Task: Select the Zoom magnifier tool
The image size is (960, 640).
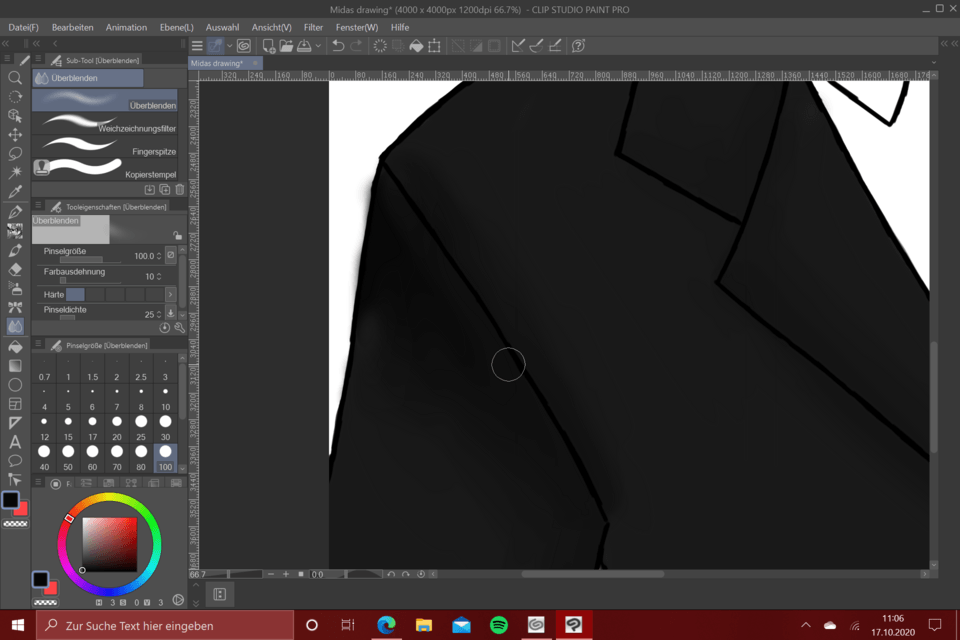Action: [x=15, y=77]
